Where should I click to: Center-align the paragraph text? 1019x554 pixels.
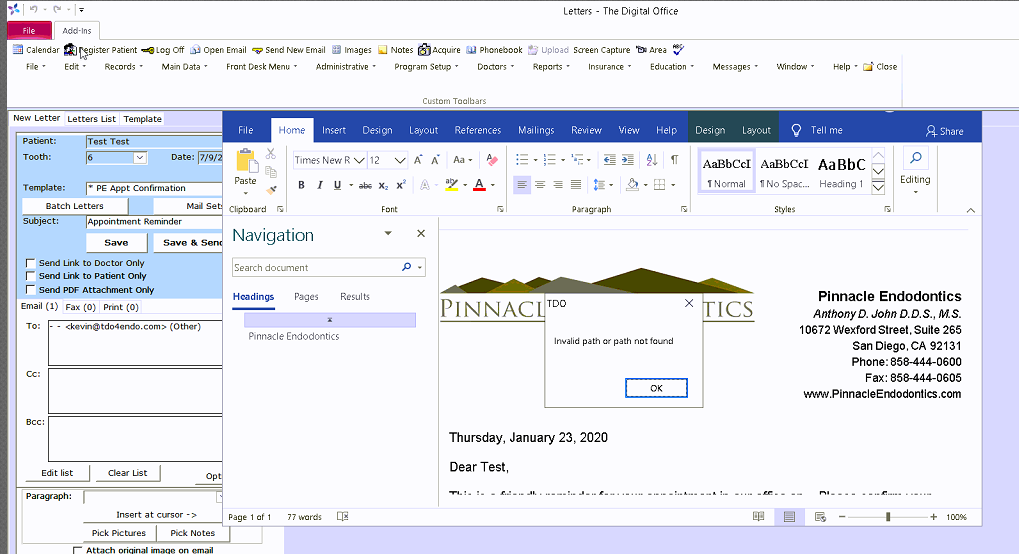point(540,185)
